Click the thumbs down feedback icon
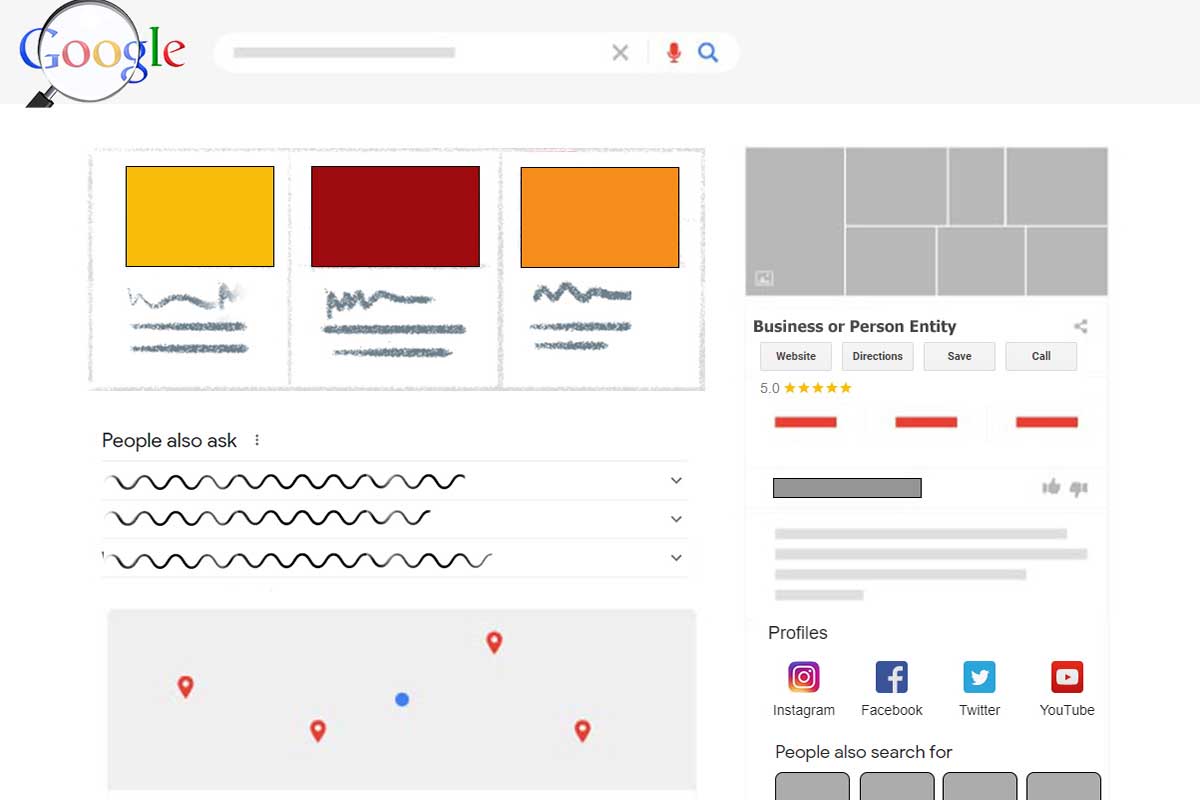 click(x=1078, y=488)
